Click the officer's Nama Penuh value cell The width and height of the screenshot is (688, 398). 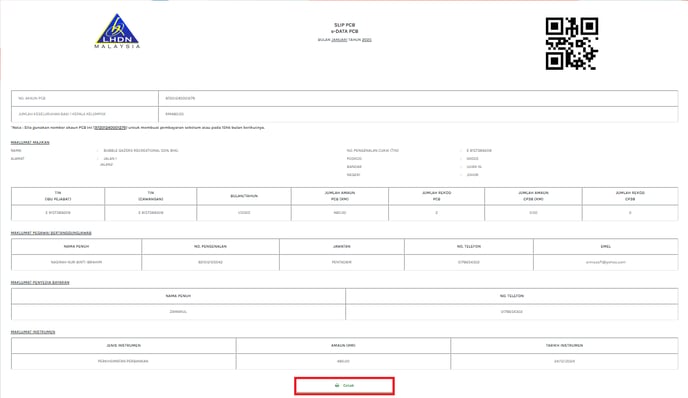click(76, 262)
